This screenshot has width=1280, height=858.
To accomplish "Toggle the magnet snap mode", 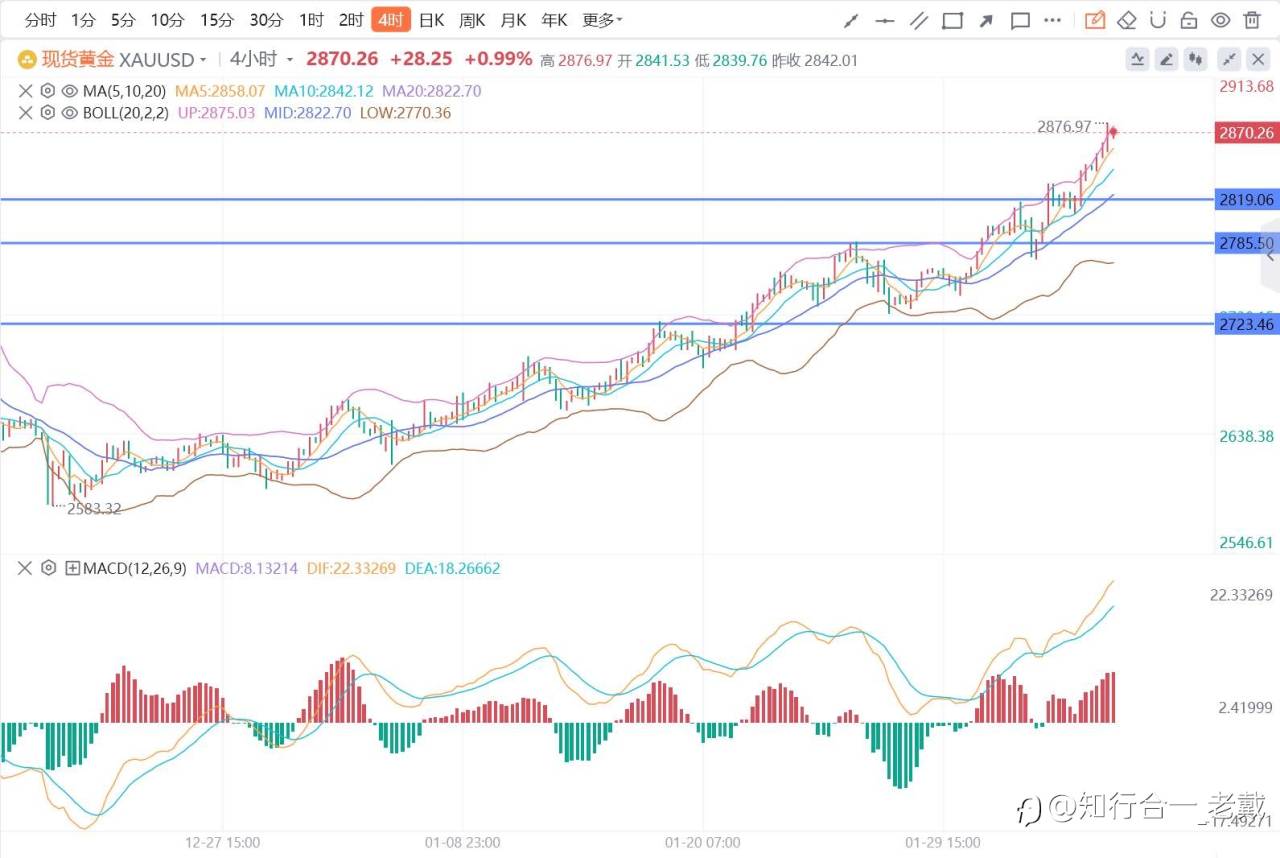I will click(x=1158, y=20).
